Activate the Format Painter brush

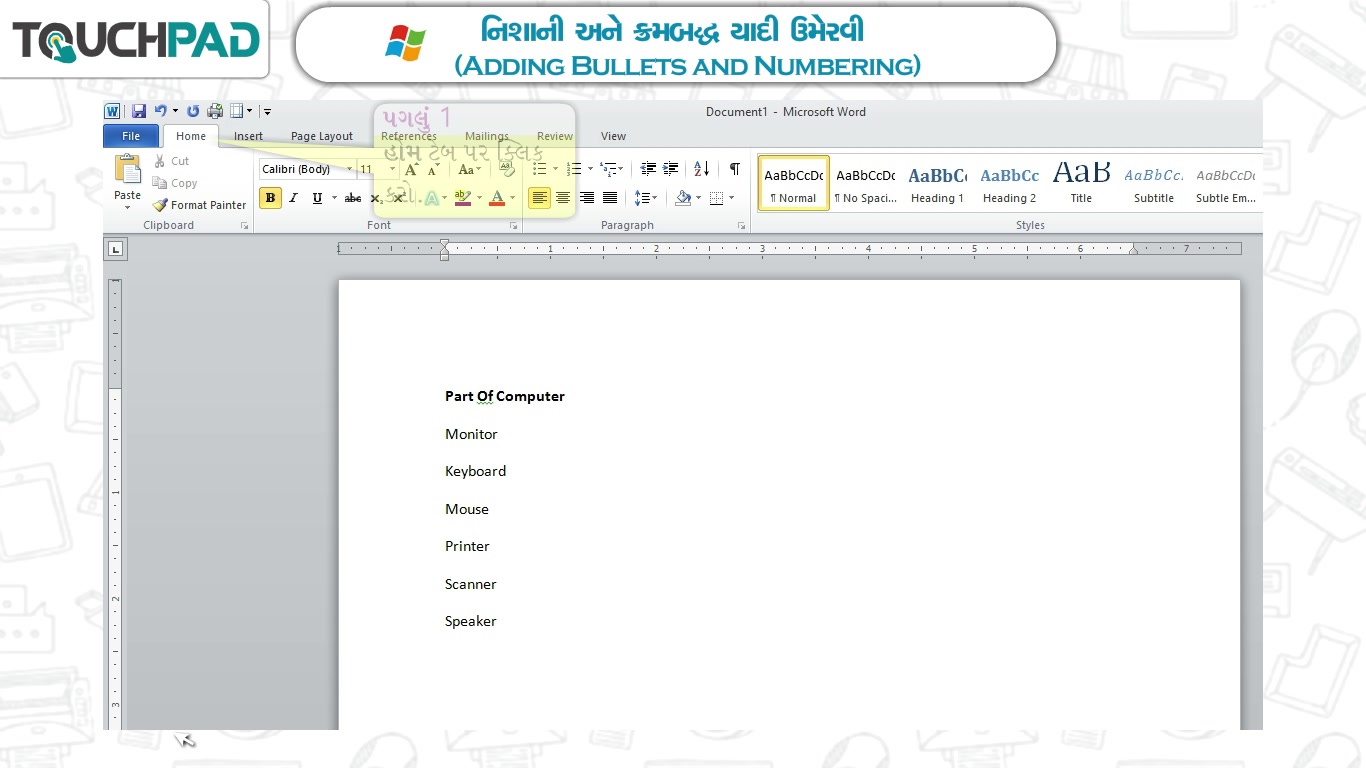(x=199, y=205)
